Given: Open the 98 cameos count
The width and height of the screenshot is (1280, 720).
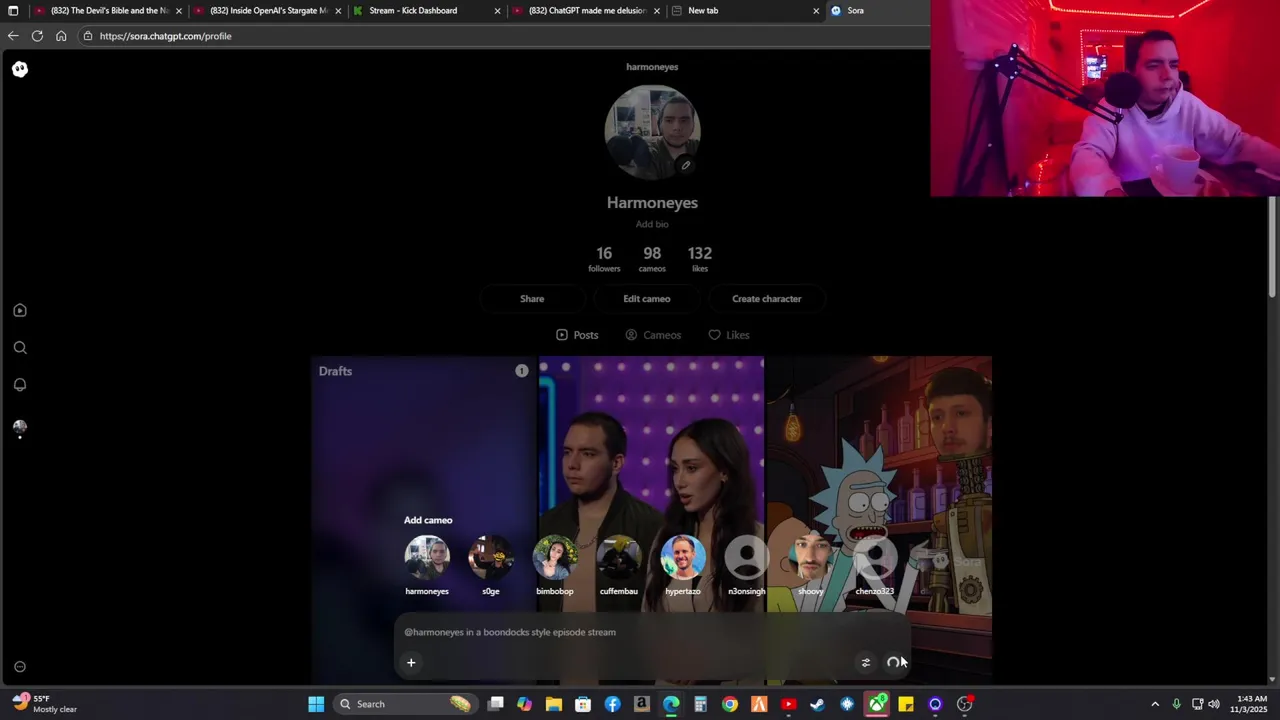Looking at the screenshot, I should click(652, 258).
